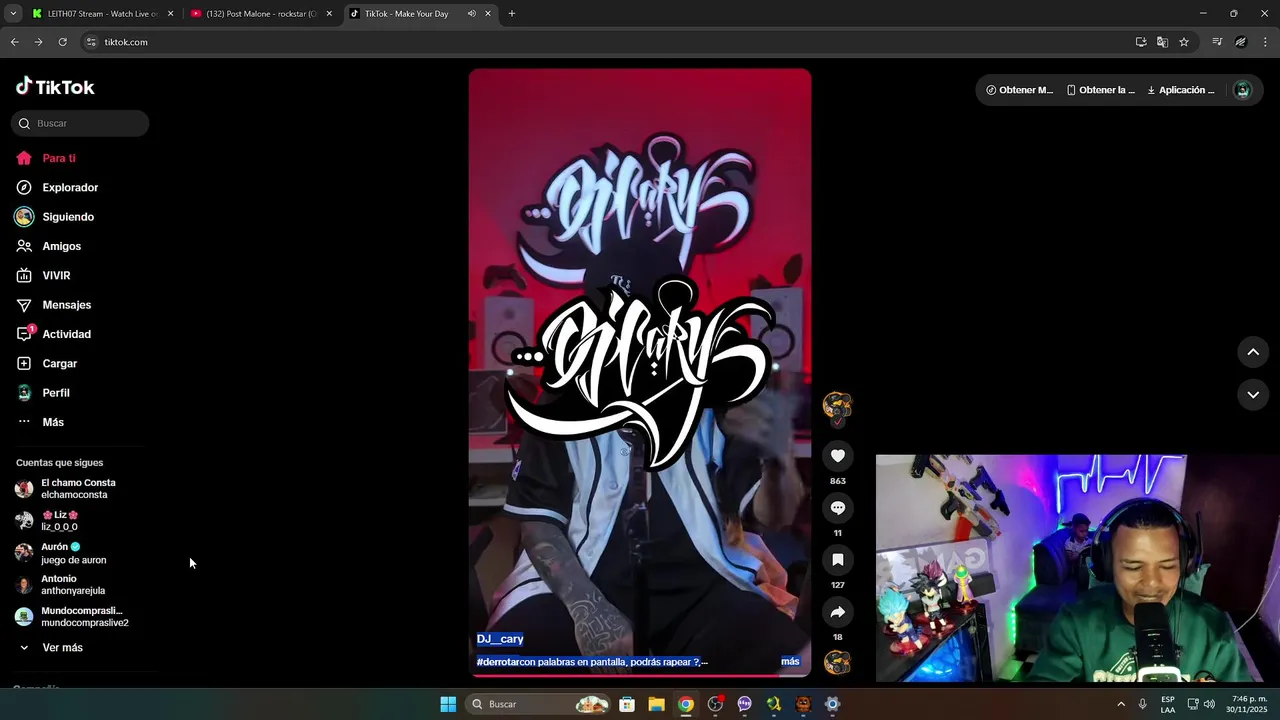Image resolution: width=1280 pixels, height=720 pixels.
Task: Click the #derrotar hashtag in the caption
Action: (498, 662)
